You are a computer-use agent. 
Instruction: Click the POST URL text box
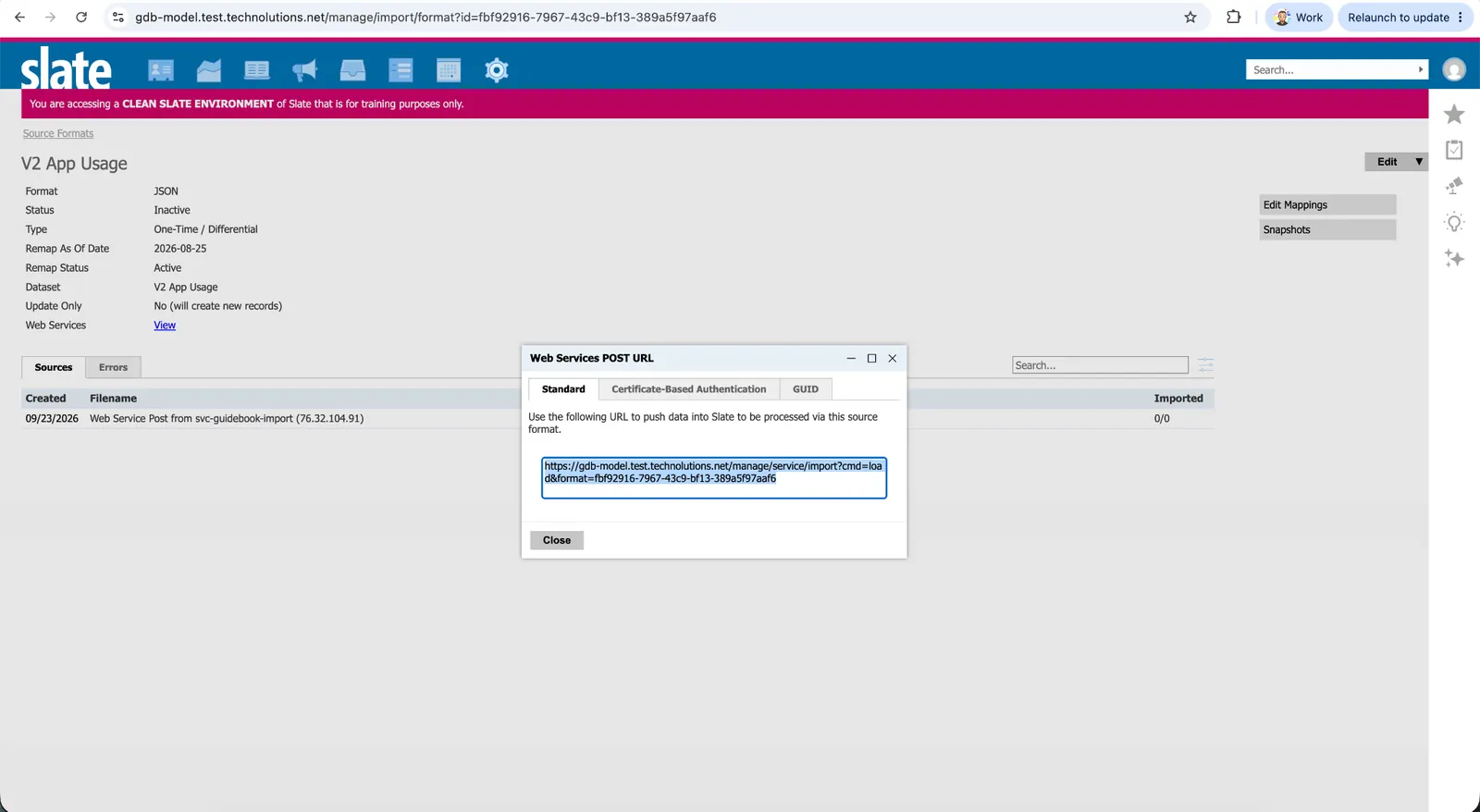click(714, 478)
